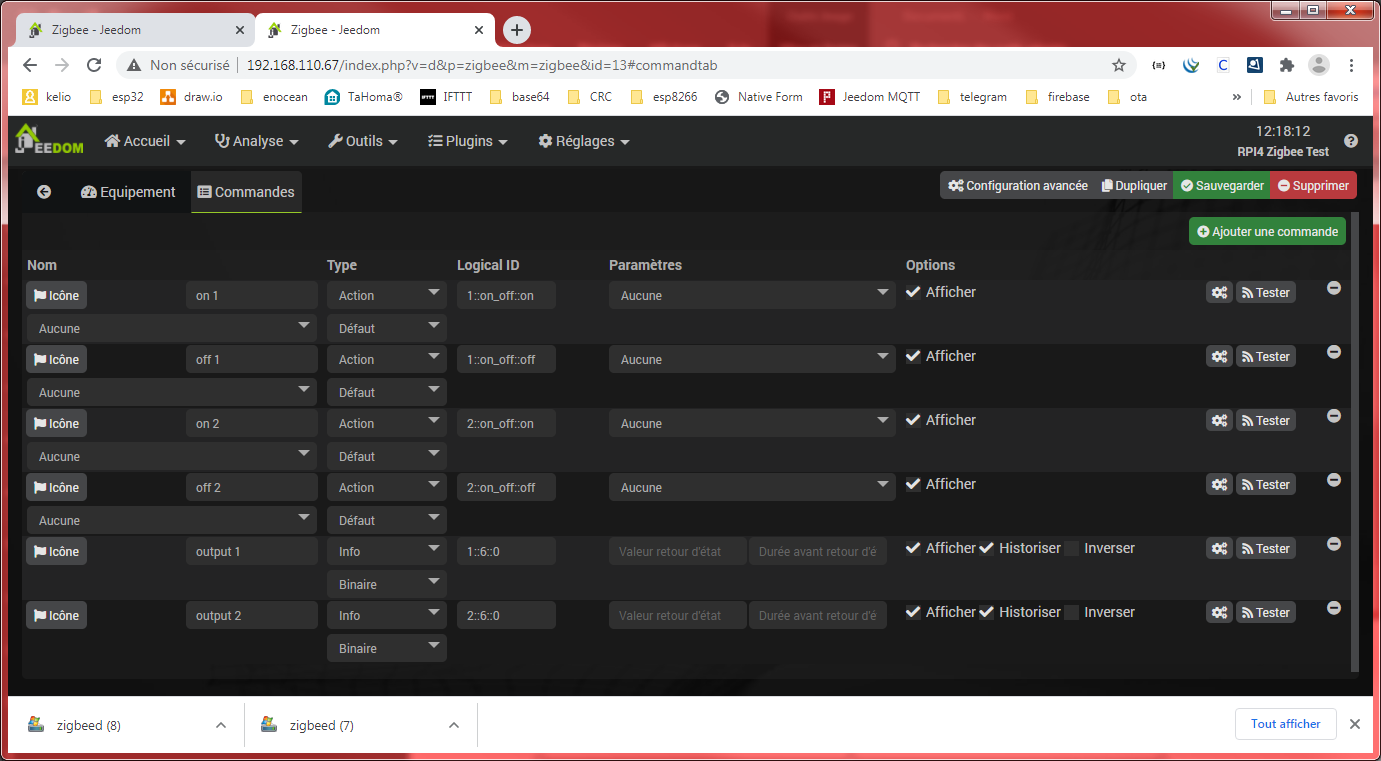
Task: Delete the on 2 command row minus icon
Action: [x=1333, y=416]
